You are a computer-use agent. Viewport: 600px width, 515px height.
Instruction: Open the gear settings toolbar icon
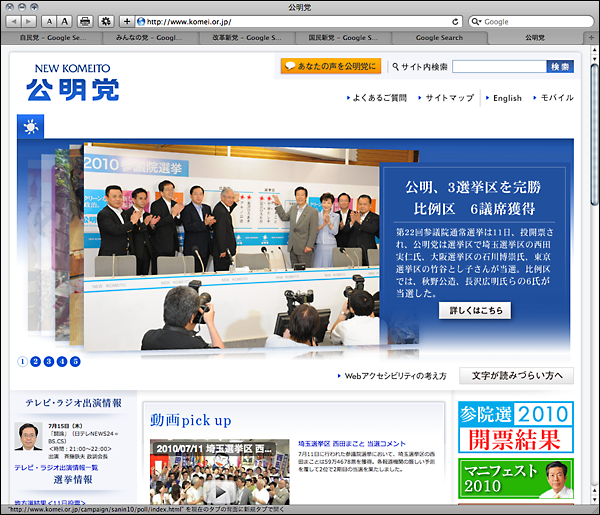tap(105, 21)
